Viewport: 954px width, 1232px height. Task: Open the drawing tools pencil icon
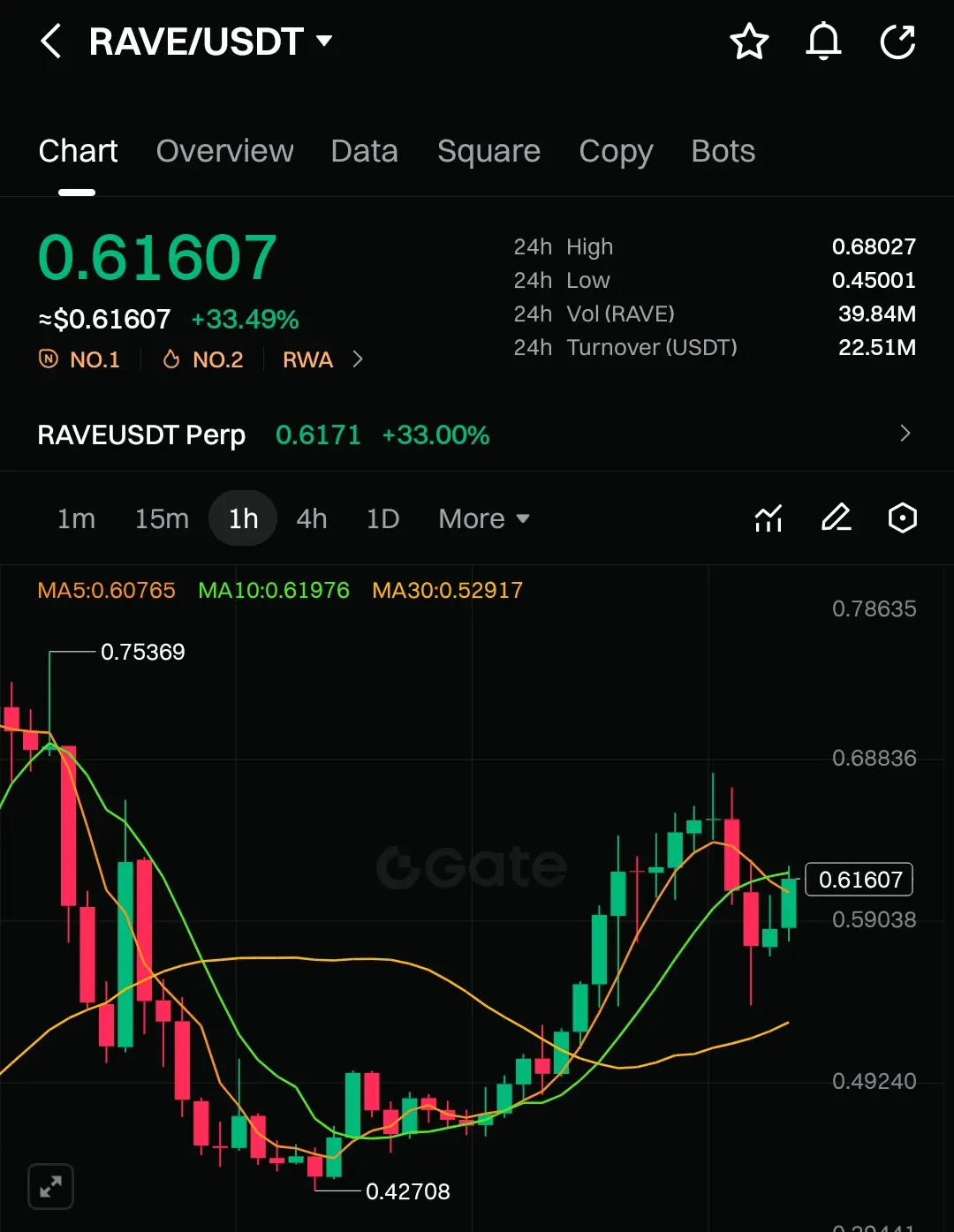coord(836,518)
